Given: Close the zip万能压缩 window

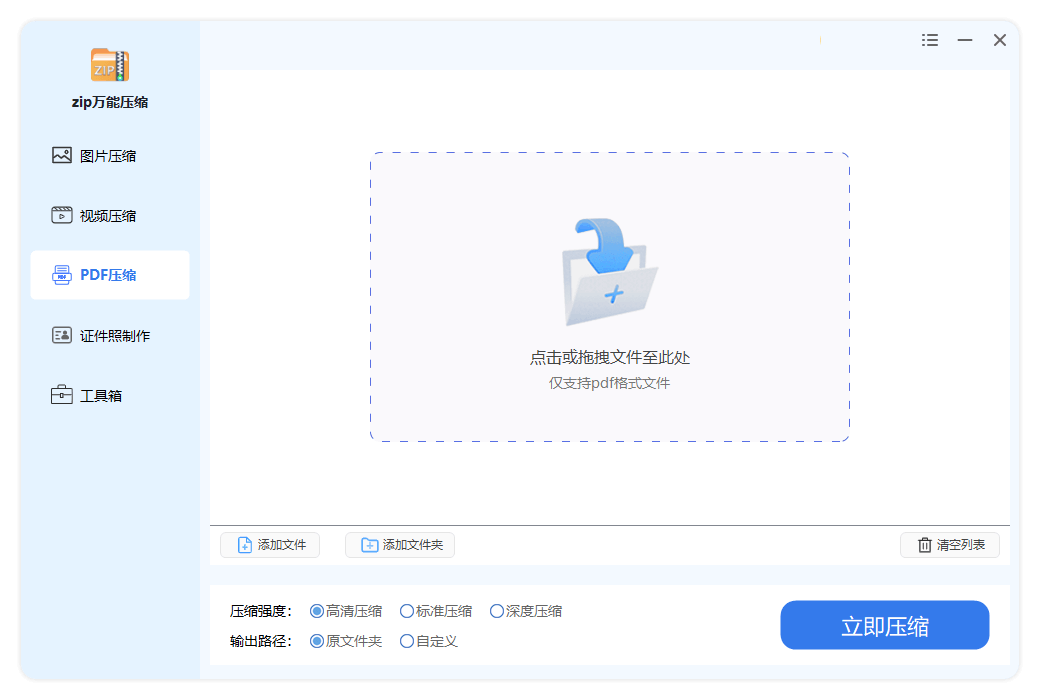Looking at the screenshot, I should [1000, 40].
